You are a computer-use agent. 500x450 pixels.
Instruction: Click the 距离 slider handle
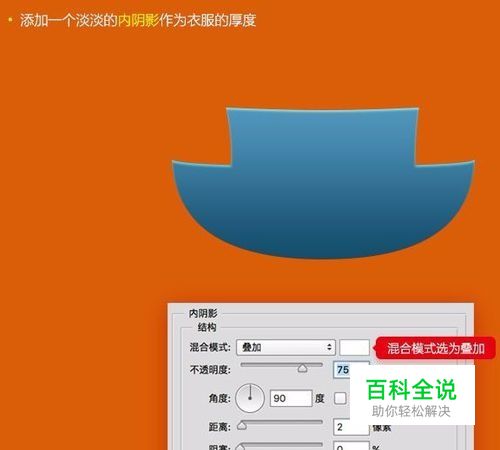click(x=242, y=426)
